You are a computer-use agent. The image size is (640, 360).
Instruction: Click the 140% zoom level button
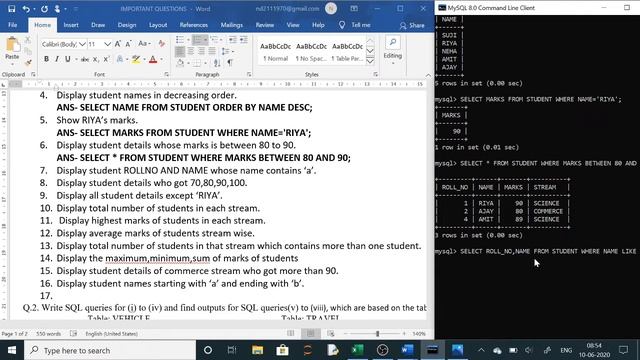tap(419, 333)
